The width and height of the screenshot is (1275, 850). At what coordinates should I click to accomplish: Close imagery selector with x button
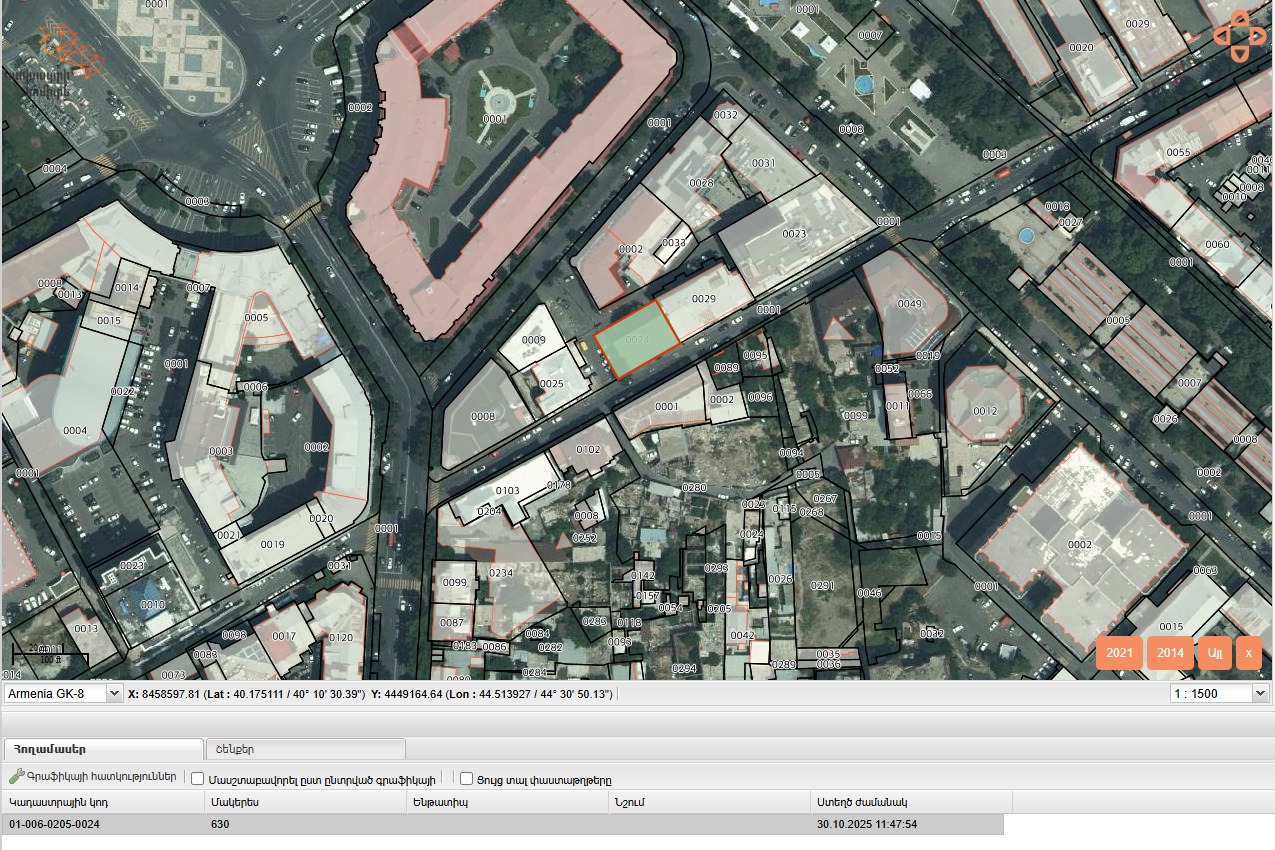coord(1248,653)
